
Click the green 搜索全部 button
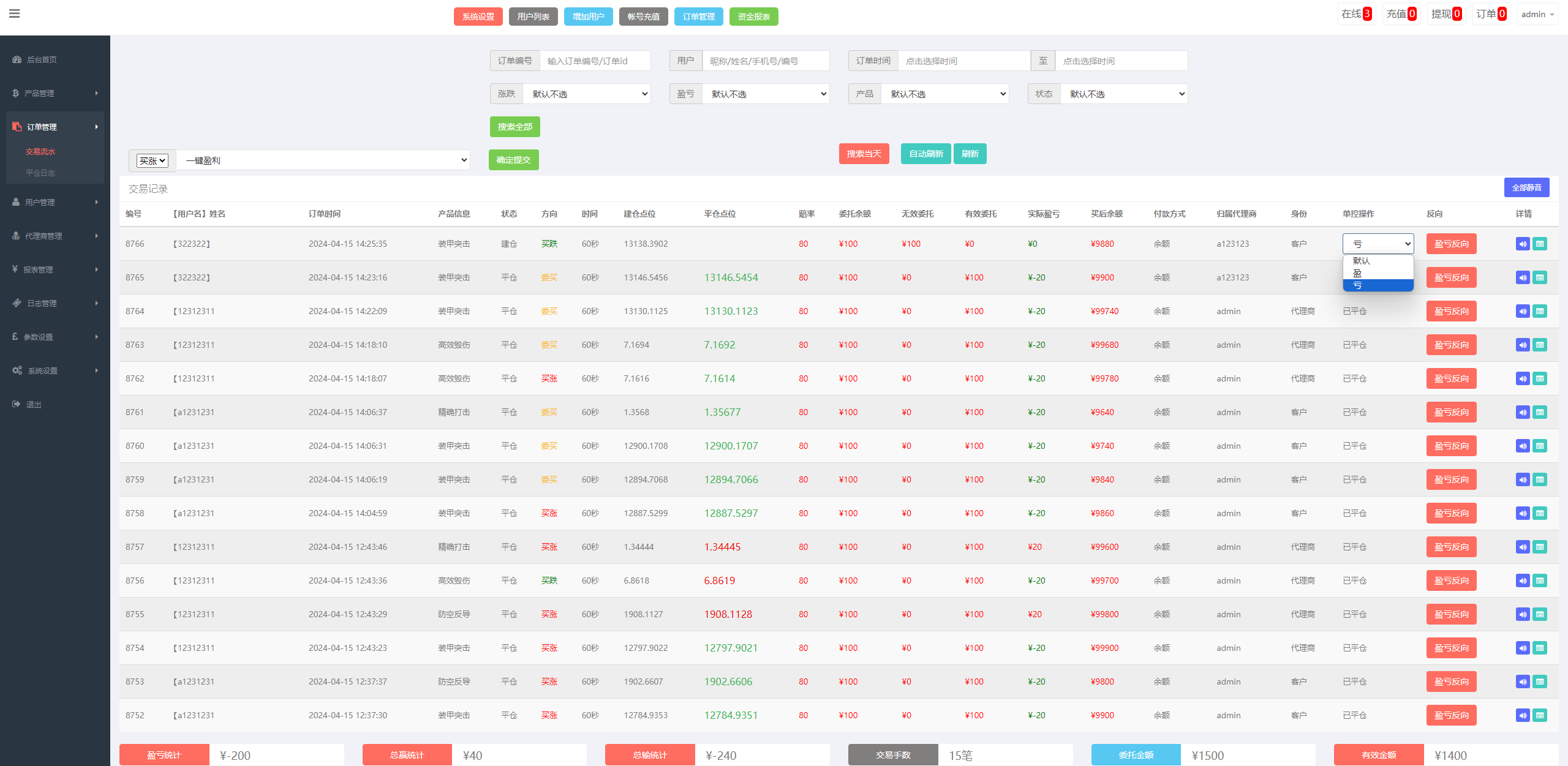514,127
